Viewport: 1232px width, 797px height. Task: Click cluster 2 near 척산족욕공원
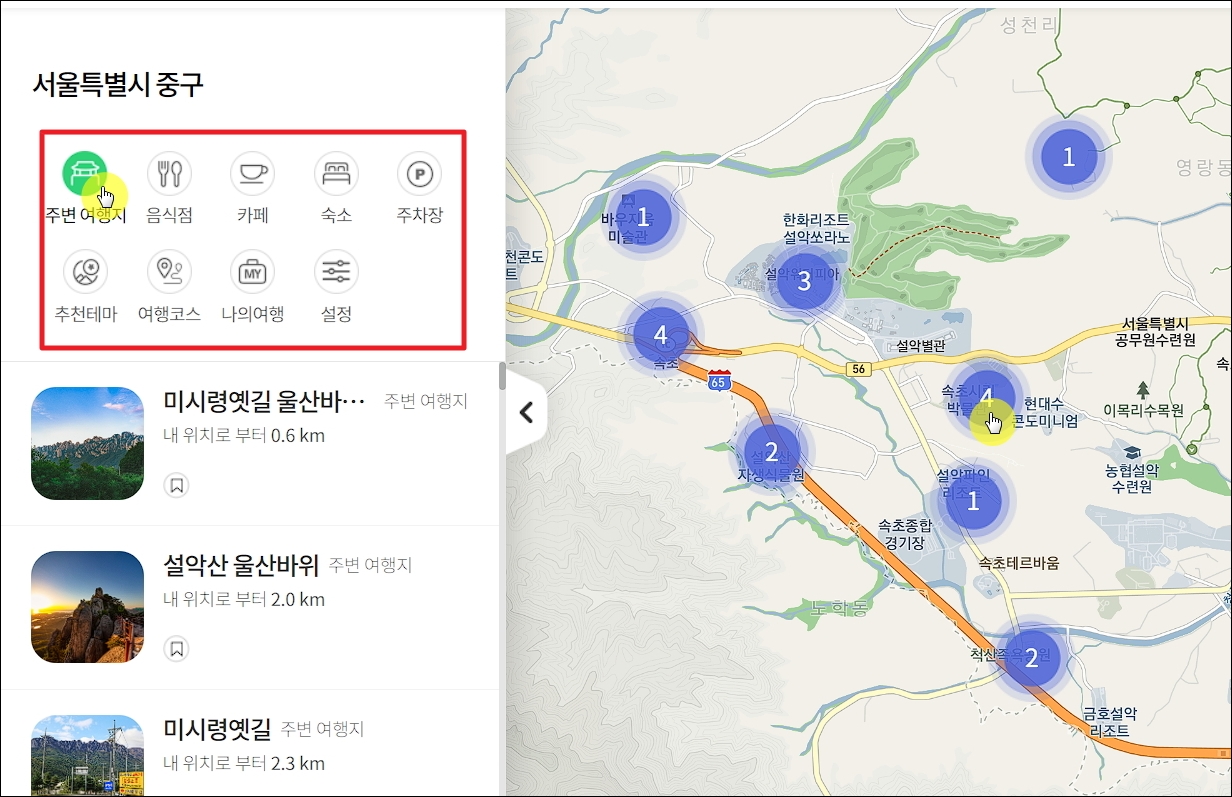[x=1031, y=656]
